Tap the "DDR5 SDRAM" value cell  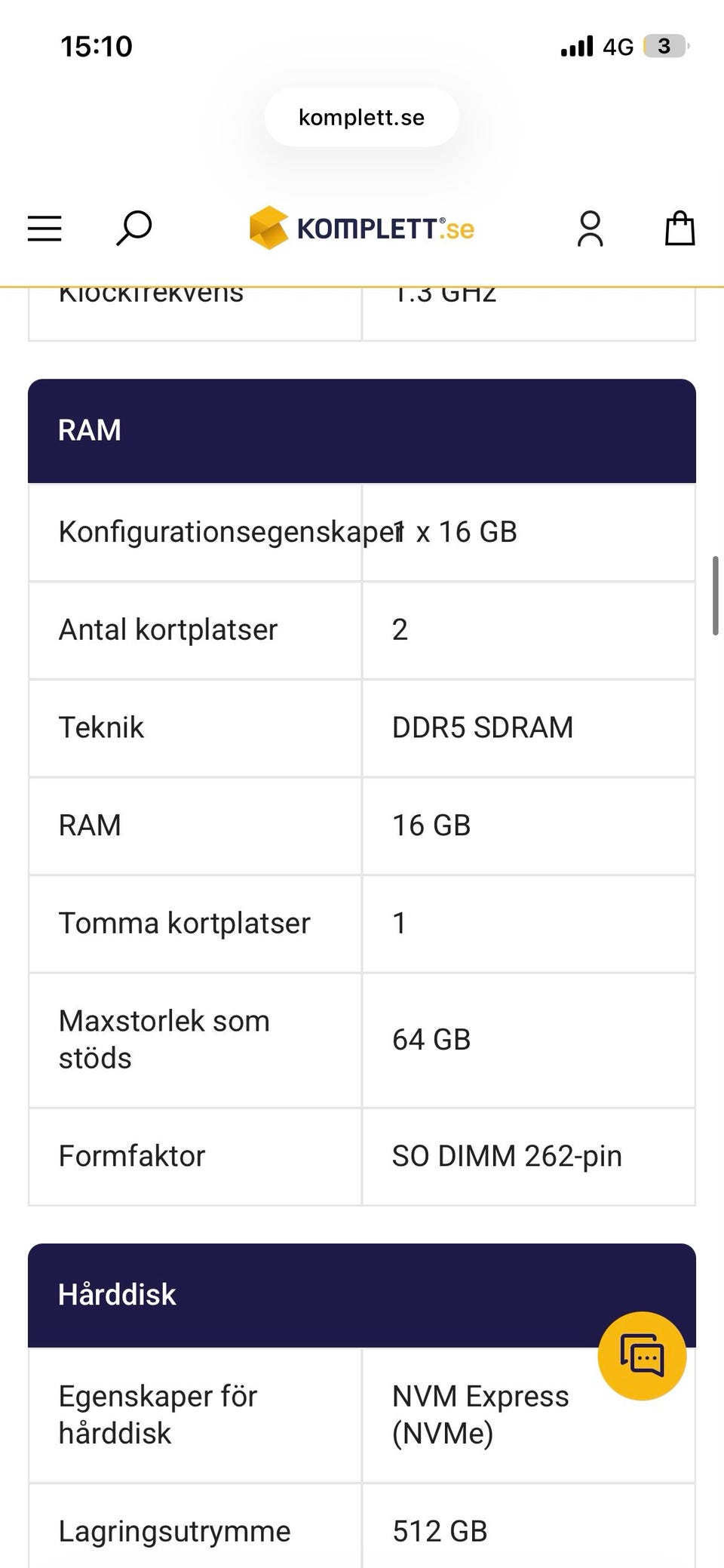point(483,728)
